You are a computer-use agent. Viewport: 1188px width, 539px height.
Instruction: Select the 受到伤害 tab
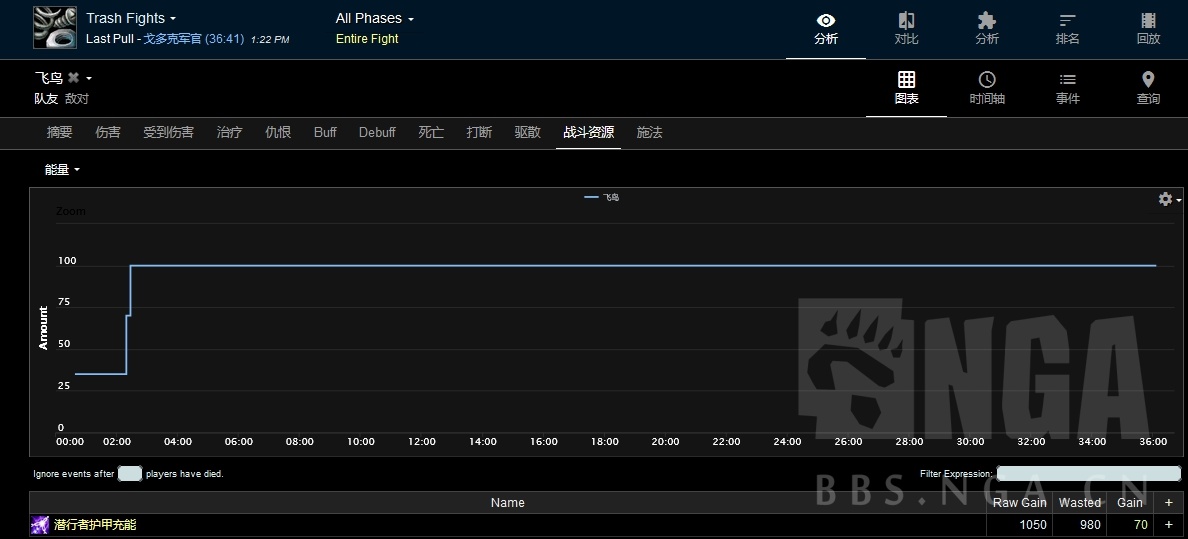168,133
